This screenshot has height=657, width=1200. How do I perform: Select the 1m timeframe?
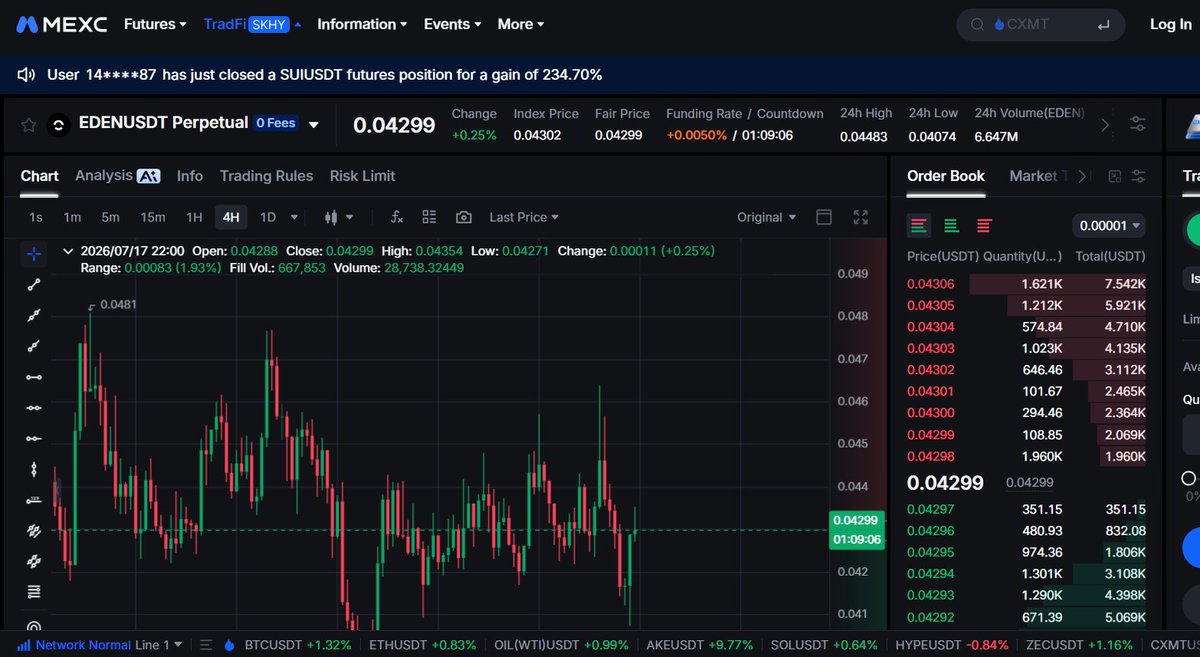tap(72, 217)
